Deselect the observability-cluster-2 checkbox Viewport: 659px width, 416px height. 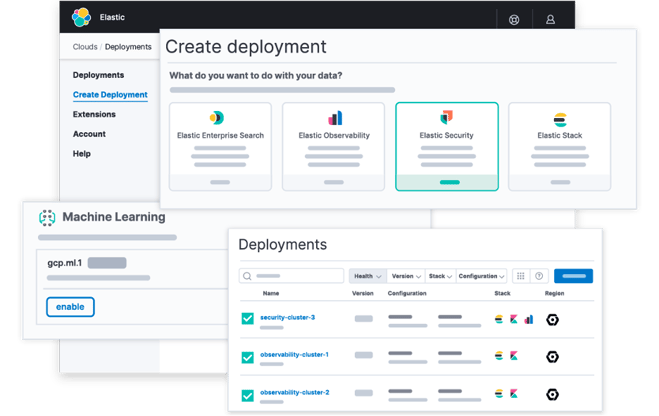pos(247,394)
